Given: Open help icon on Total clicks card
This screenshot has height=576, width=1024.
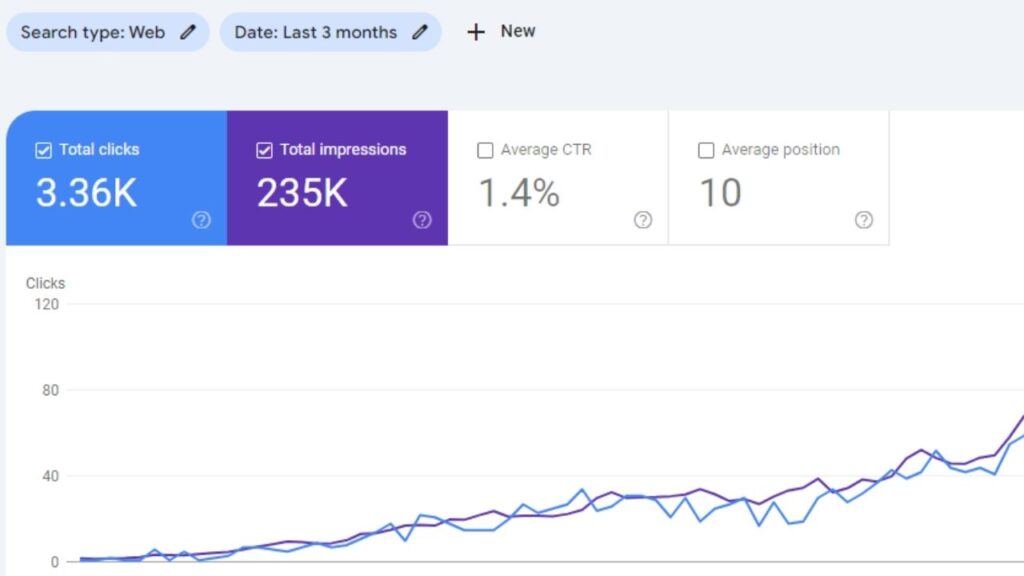Looking at the screenshot, I should click(201, 220).
